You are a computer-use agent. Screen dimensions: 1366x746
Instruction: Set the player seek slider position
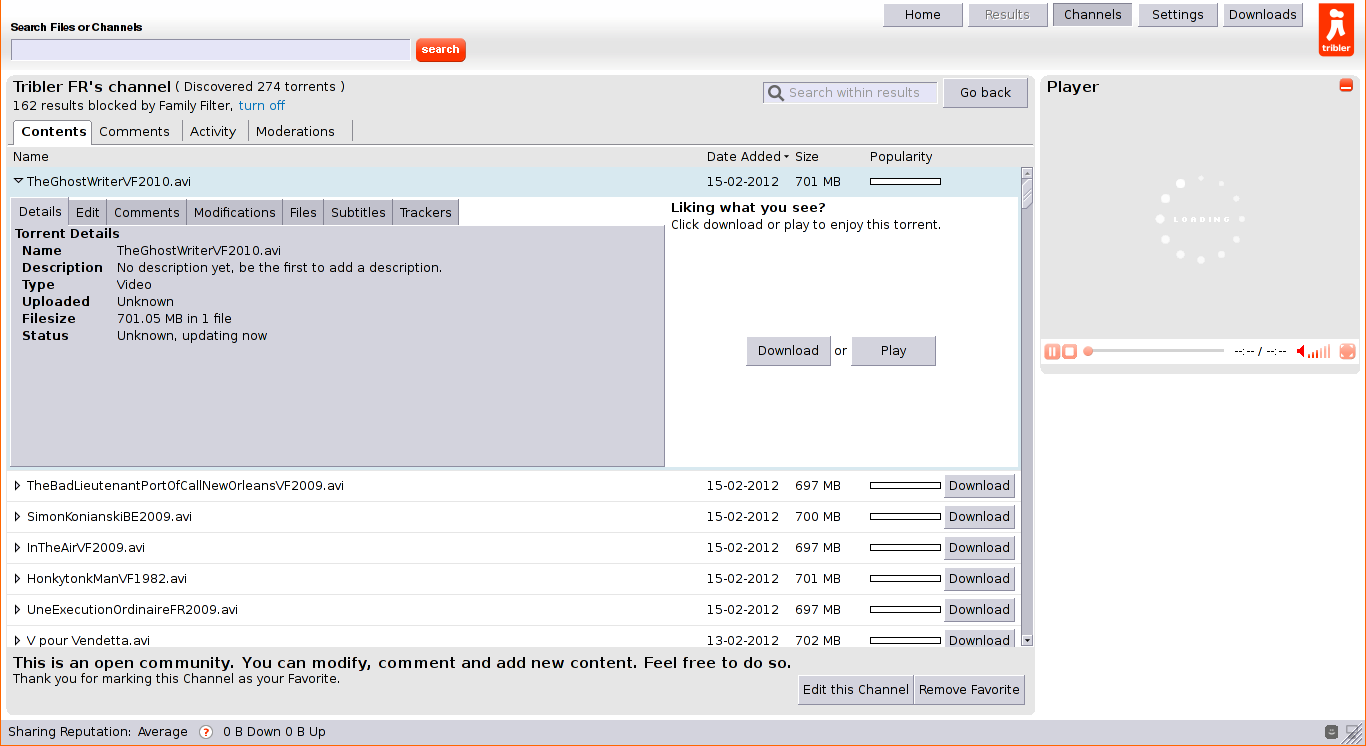(1154, 351)
